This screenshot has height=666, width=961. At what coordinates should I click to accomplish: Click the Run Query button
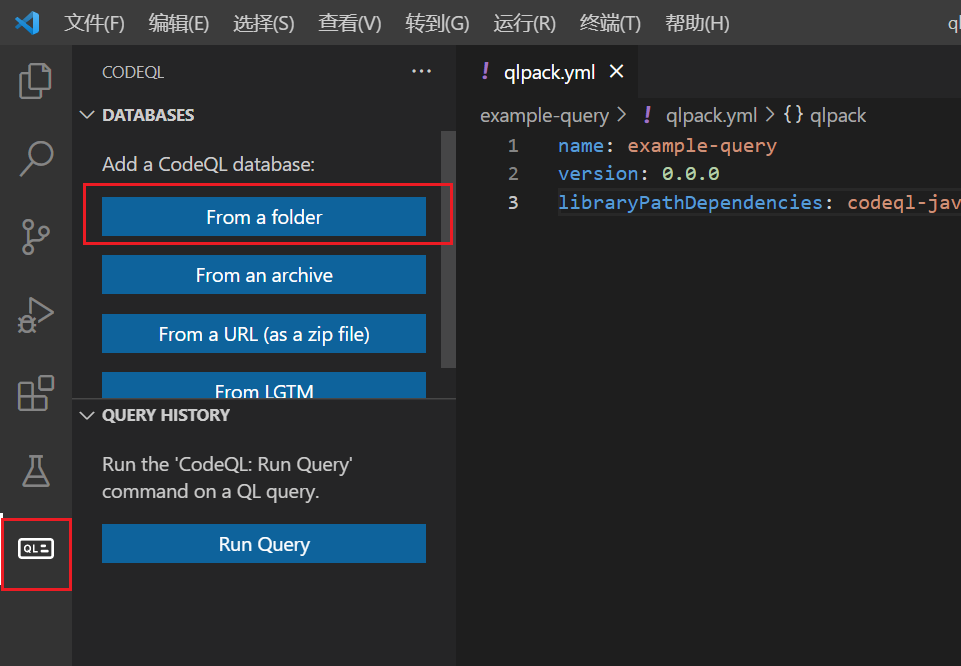point(264,543)
